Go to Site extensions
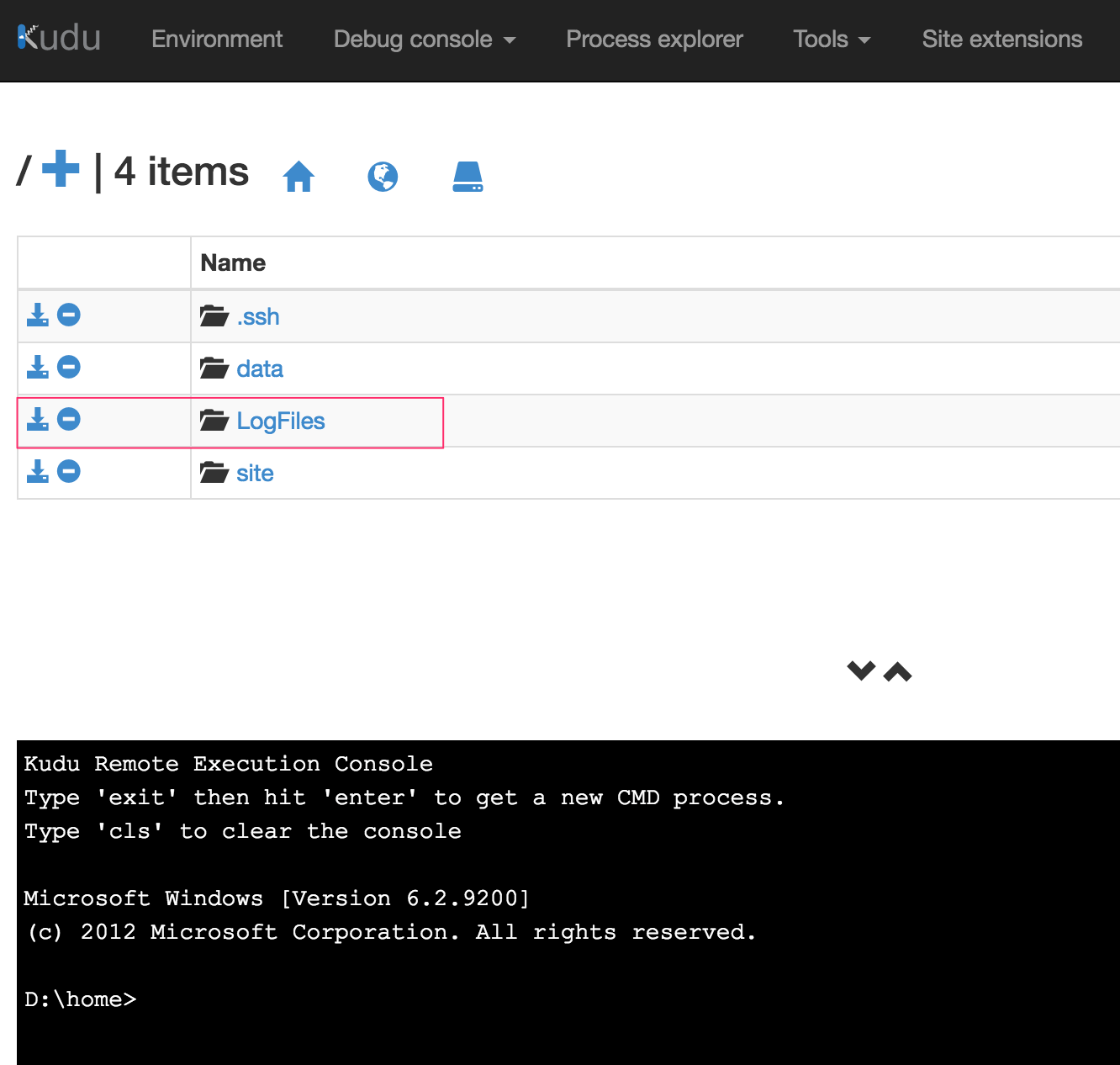The width and height of the screenshot is (1120, 1065). click(x=1002, y=40)
